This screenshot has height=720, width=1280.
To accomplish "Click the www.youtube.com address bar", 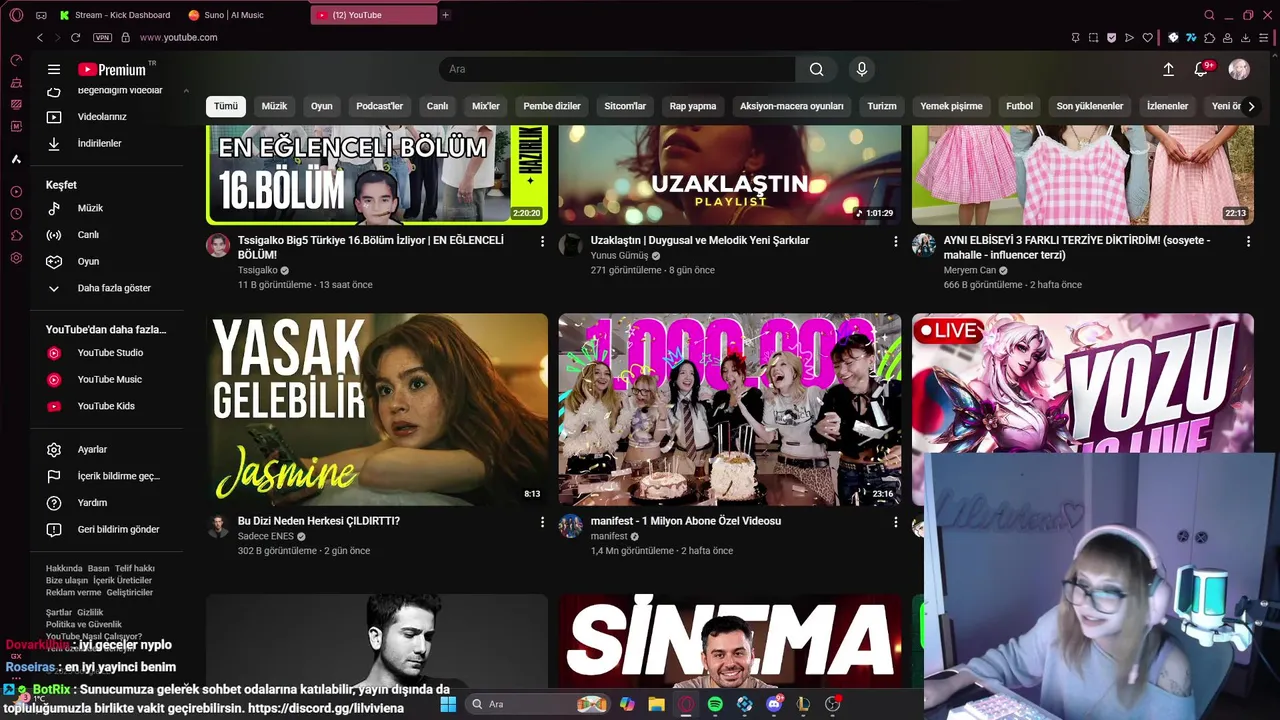I will pyautogui.click(x=178, y=37).
